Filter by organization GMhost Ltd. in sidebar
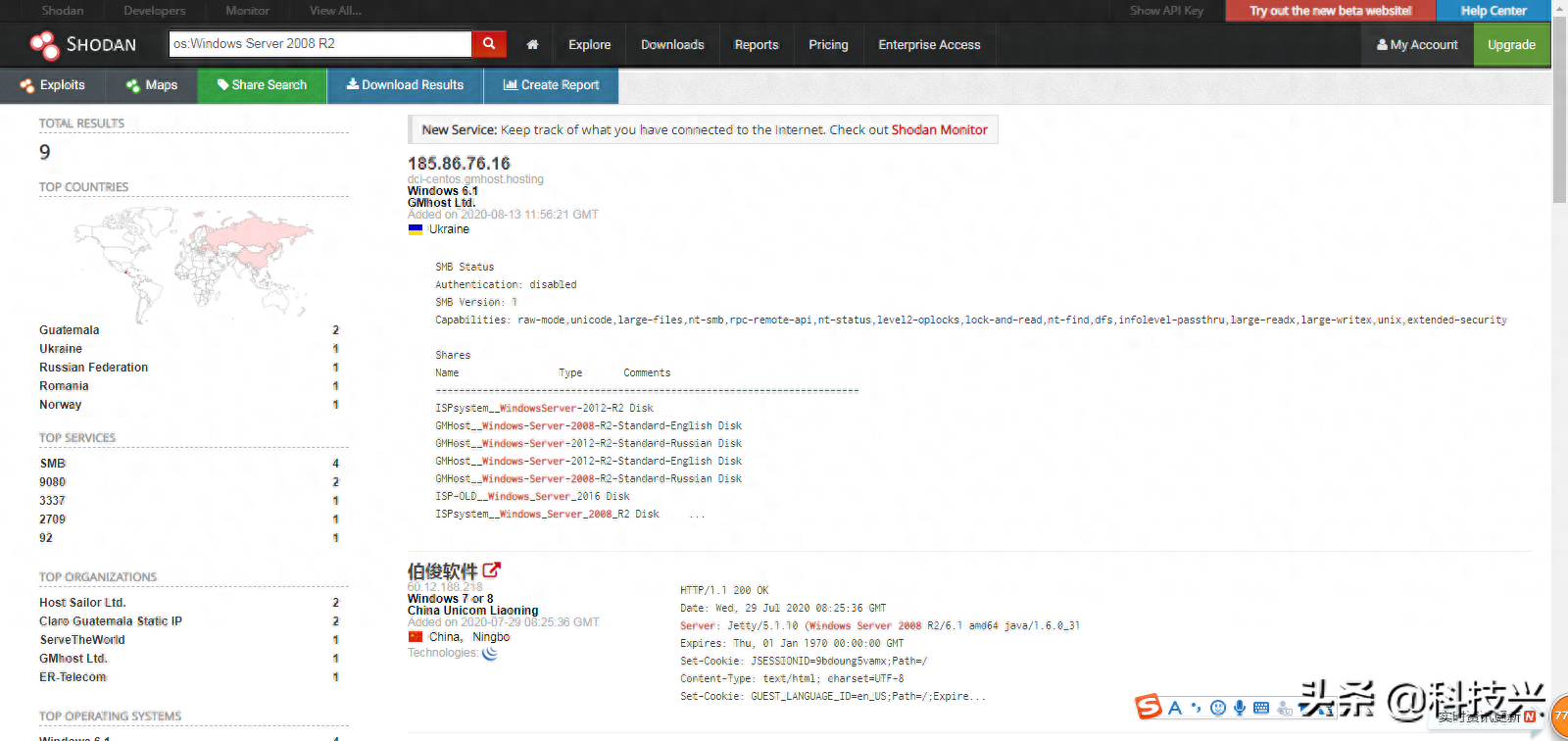Viewport: 1568px width, 741px height. click(x=73, y=659)
